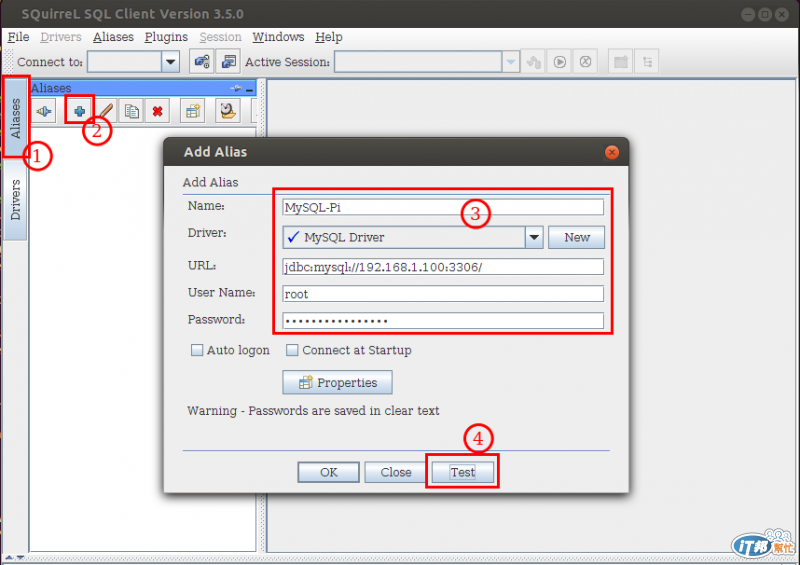This screenshot has height=565, width=800.
Task: Click the User Name field containing root
Action: click(x=443, y=294)
